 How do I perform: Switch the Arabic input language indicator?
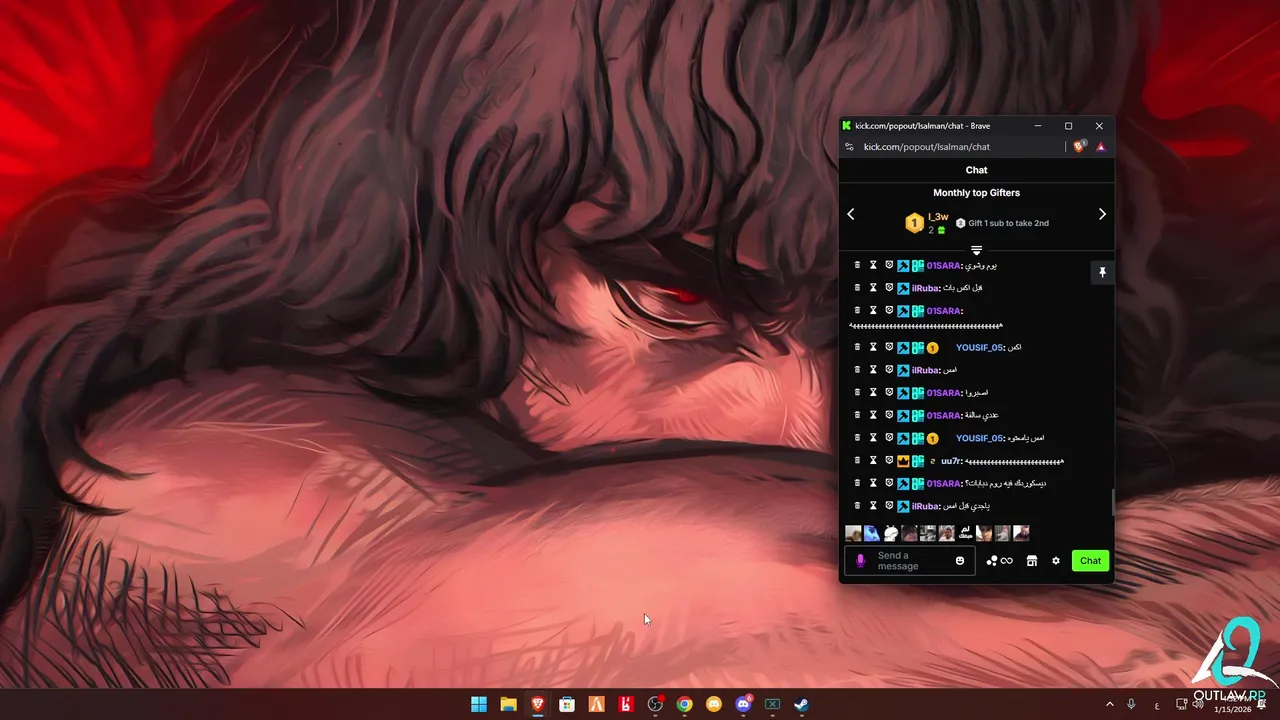1157,705
